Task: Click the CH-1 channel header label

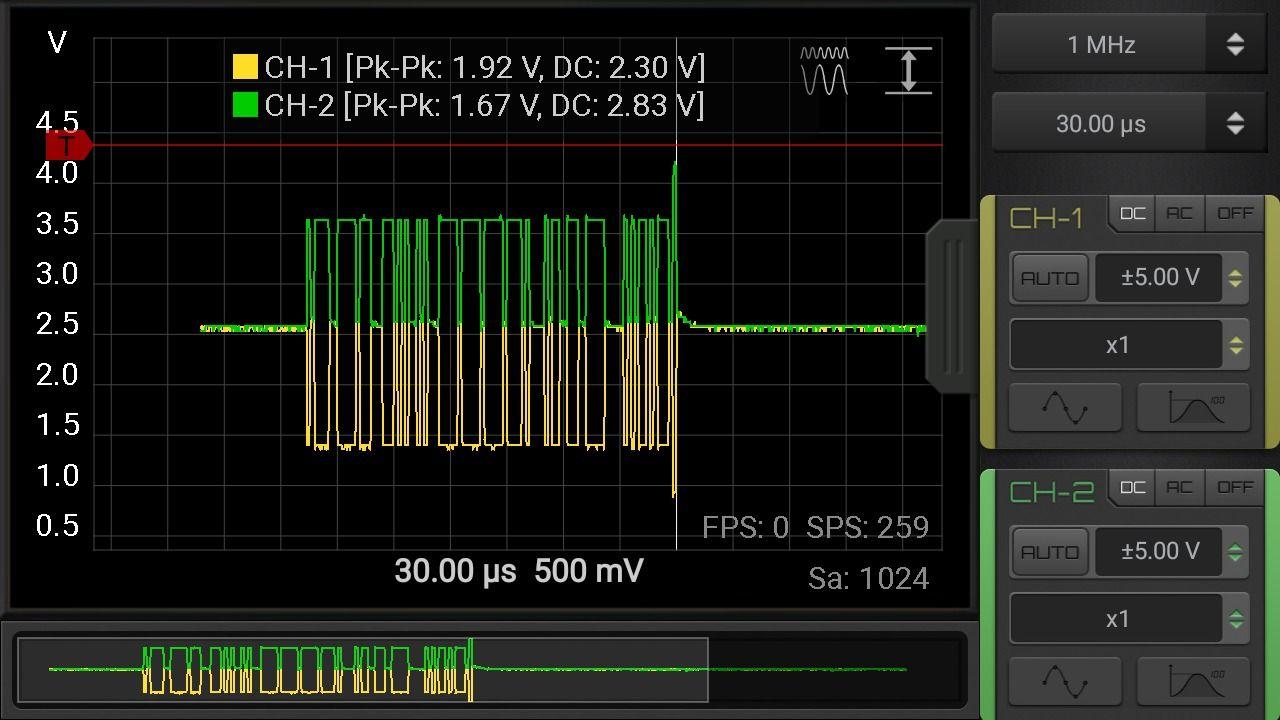Action: (1046, 219)
